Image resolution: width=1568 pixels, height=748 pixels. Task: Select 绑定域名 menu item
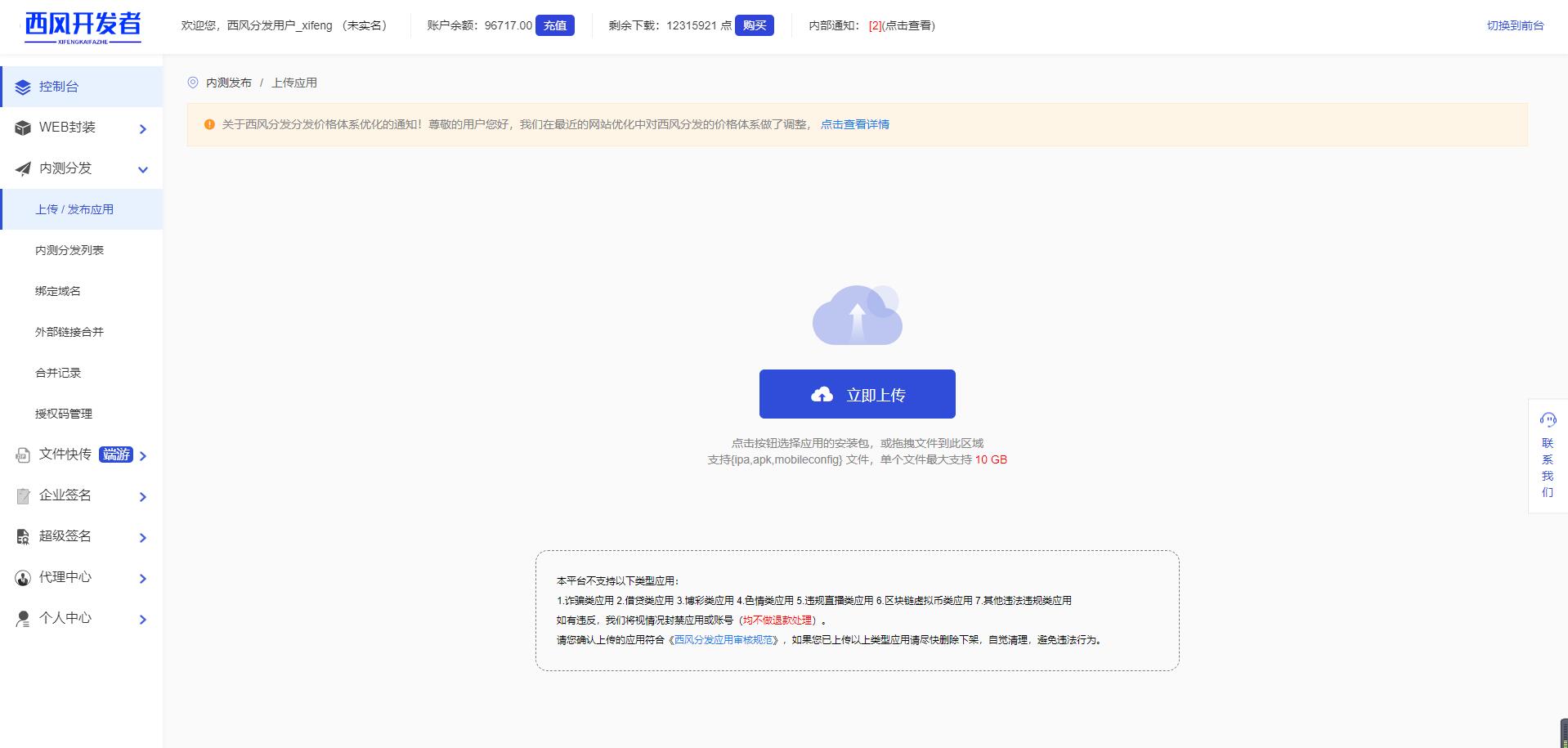pos(58,291)
